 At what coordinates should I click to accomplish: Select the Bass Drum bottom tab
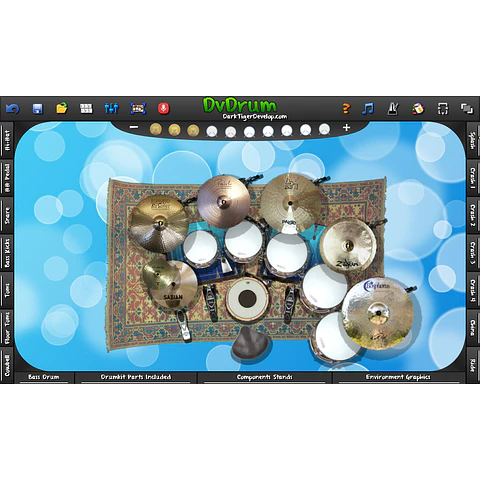[x=44, y=377]
